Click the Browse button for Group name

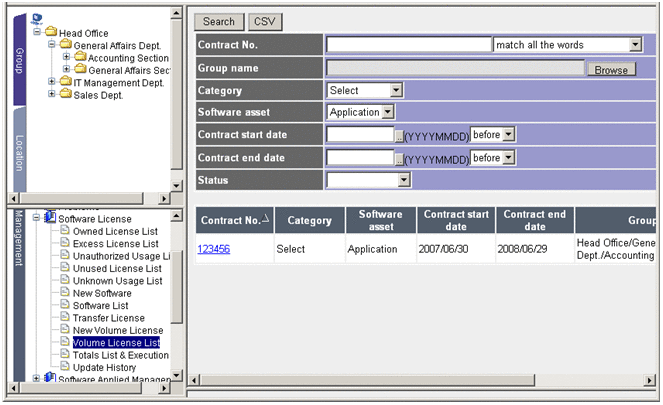click(610, 70)
